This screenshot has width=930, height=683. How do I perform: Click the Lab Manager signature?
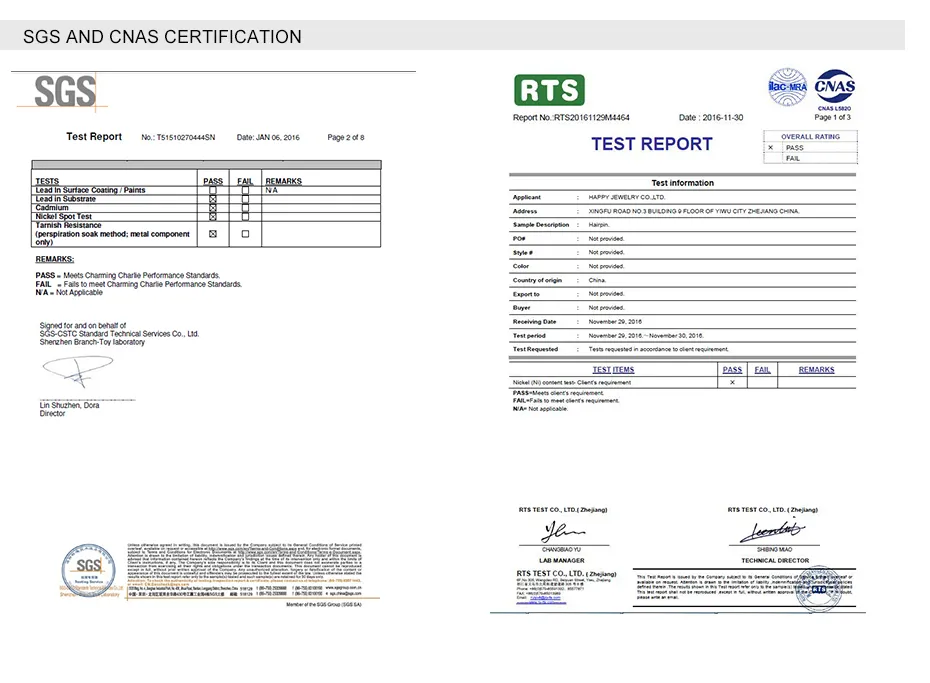coord(563,532)
